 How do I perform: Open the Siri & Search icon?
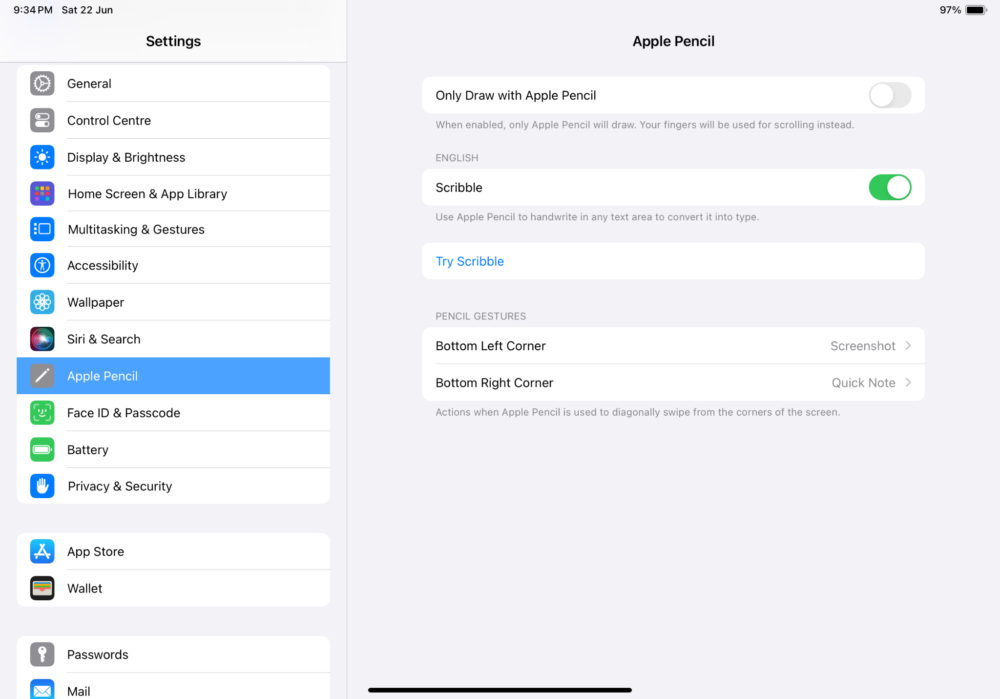click(42, 339)
